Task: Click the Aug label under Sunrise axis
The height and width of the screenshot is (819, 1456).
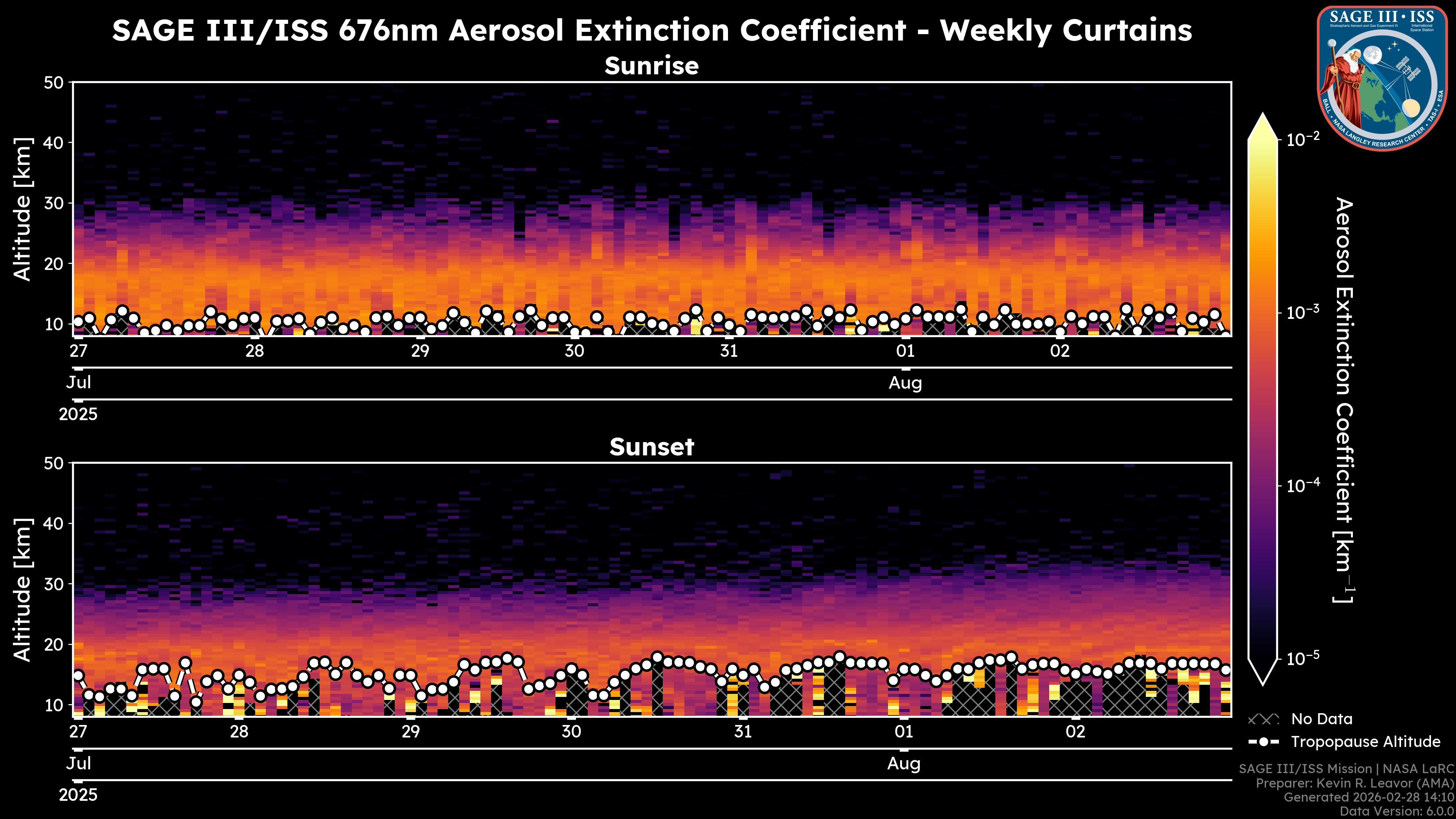Action: coord(905,383)
